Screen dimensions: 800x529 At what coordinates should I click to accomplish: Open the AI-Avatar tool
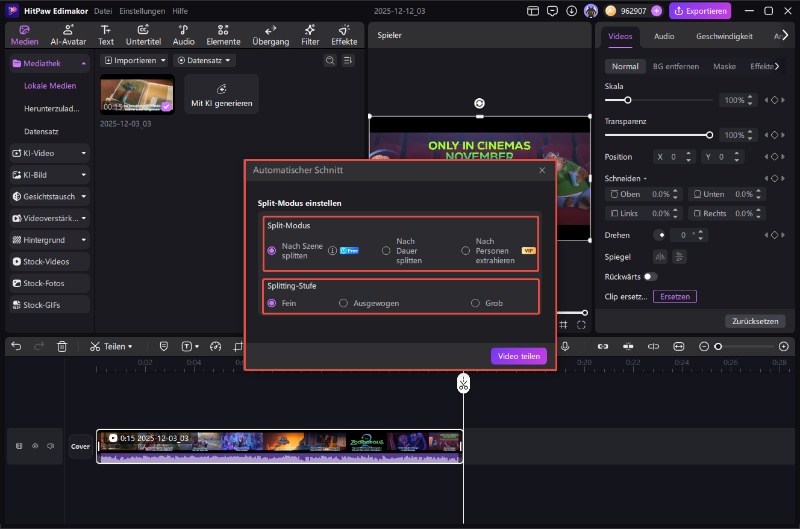coord(68,35)
